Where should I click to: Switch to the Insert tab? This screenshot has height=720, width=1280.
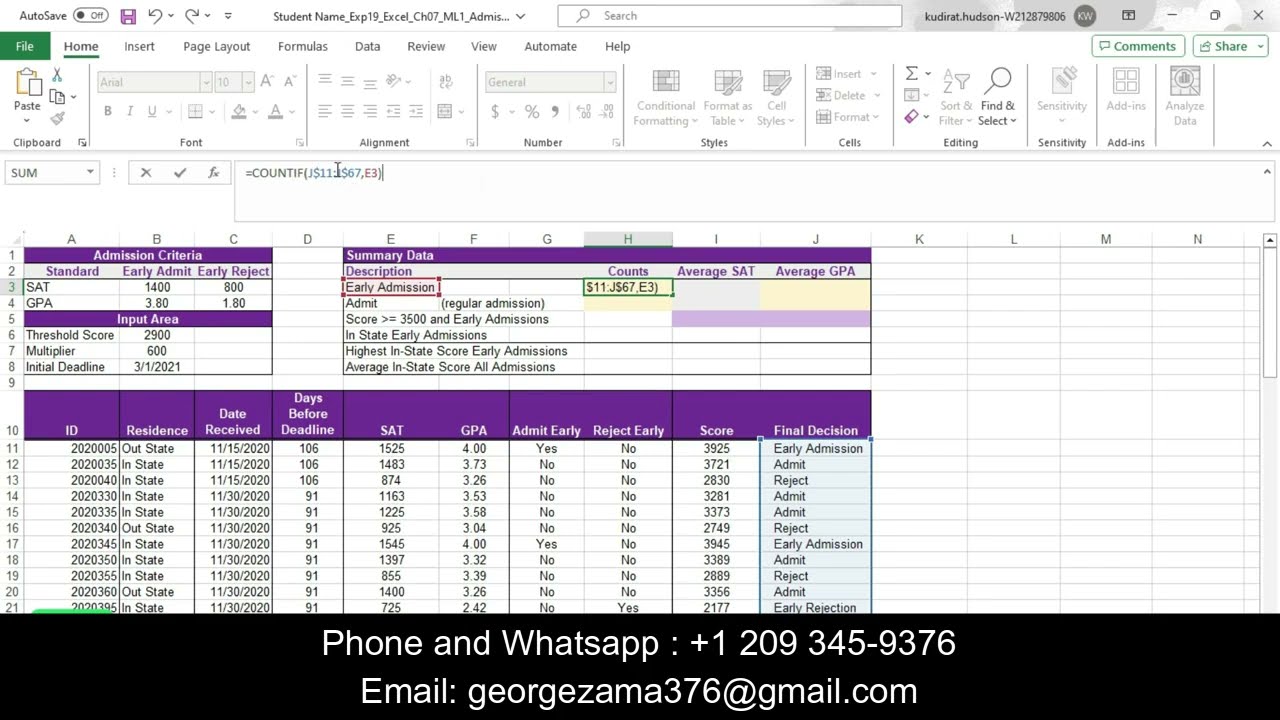tap(139, 46)
